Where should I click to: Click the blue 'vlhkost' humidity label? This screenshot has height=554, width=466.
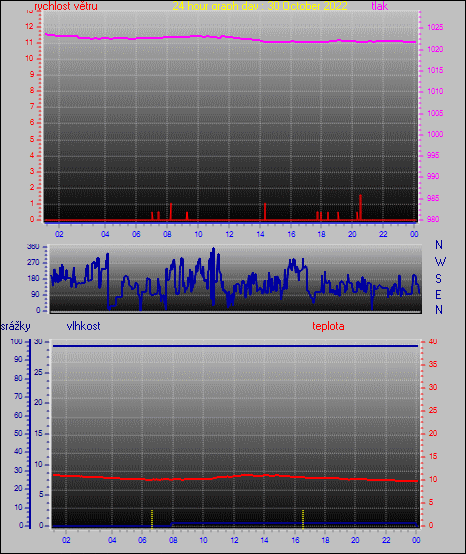coord(83,326)
